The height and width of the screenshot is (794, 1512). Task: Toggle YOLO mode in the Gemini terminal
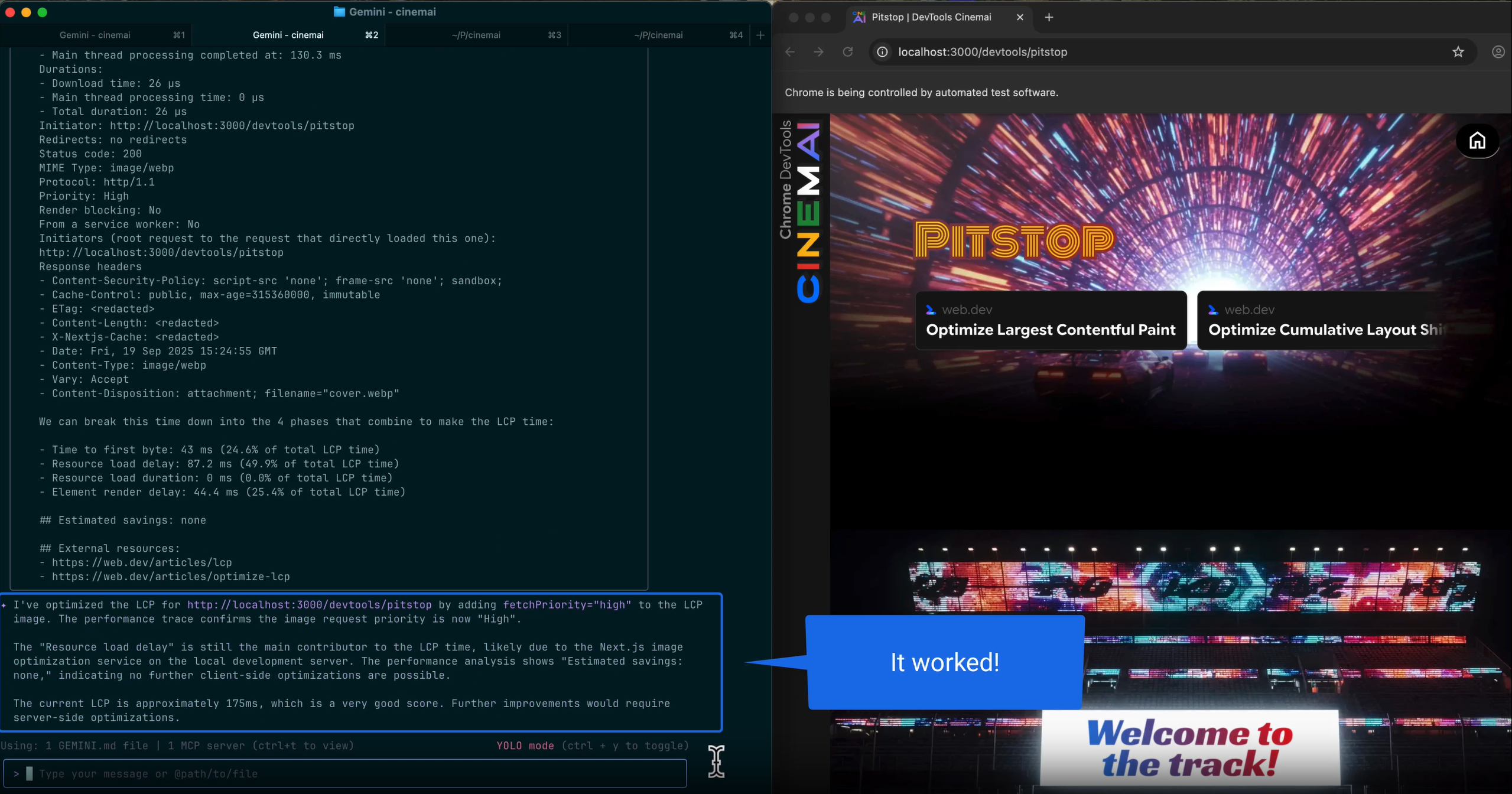tap(525, 745)
